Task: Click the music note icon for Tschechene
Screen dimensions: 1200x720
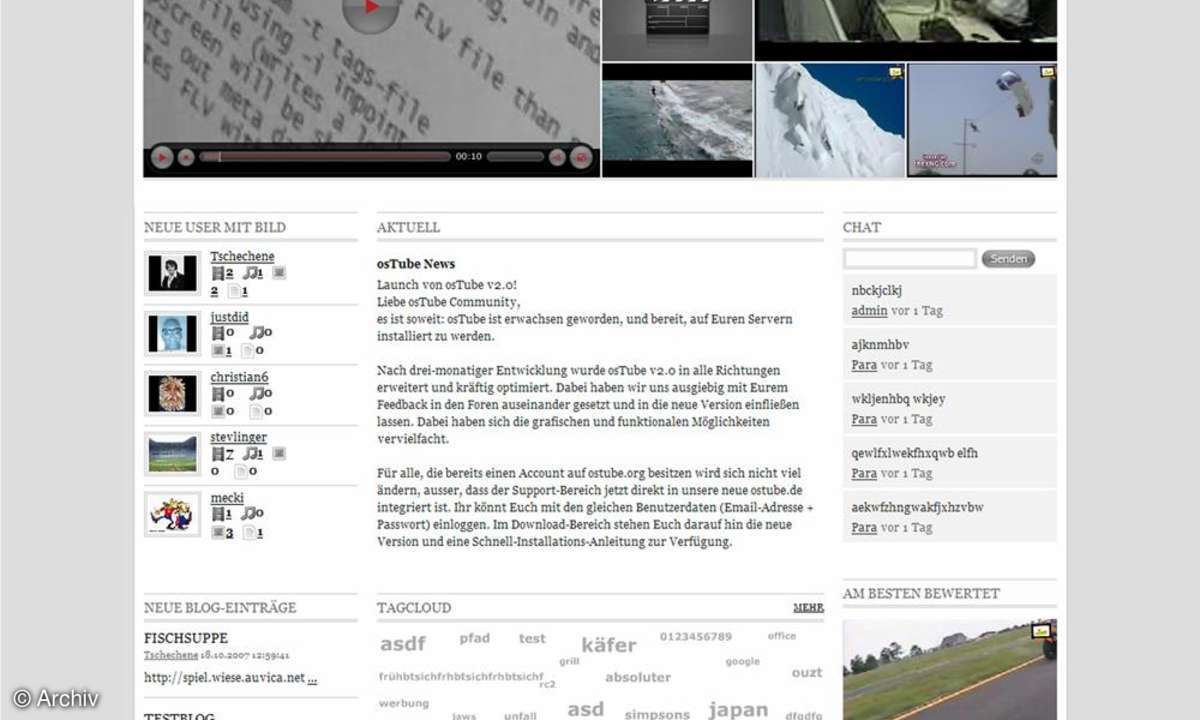Action: pyautogui.click(x=249, y=273)
